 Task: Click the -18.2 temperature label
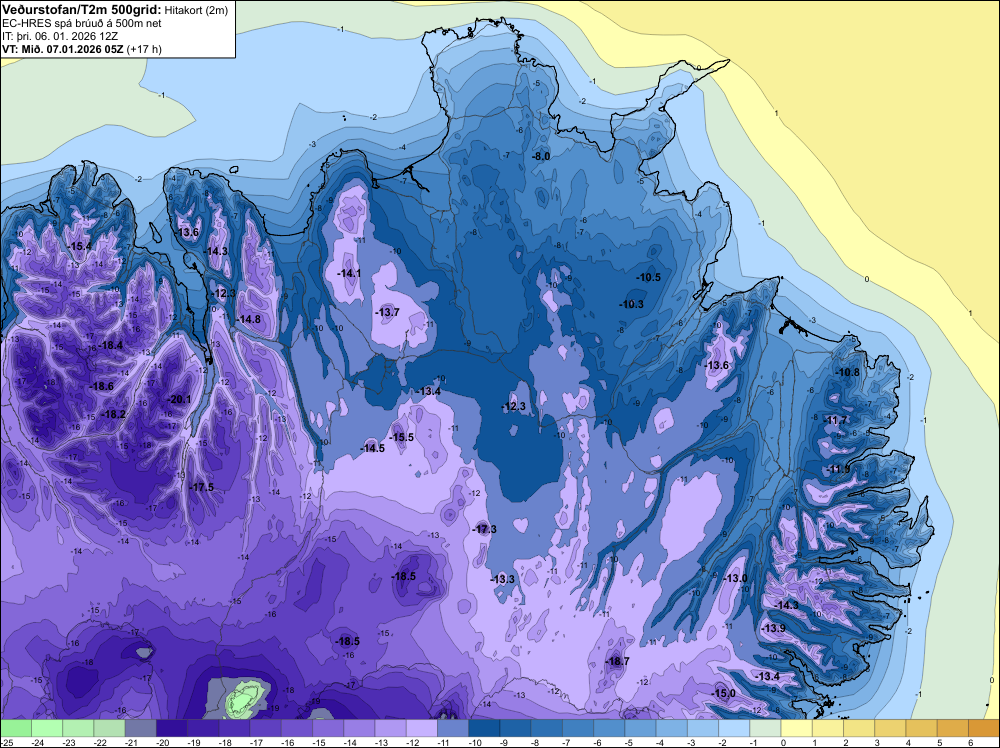[114, 414]
